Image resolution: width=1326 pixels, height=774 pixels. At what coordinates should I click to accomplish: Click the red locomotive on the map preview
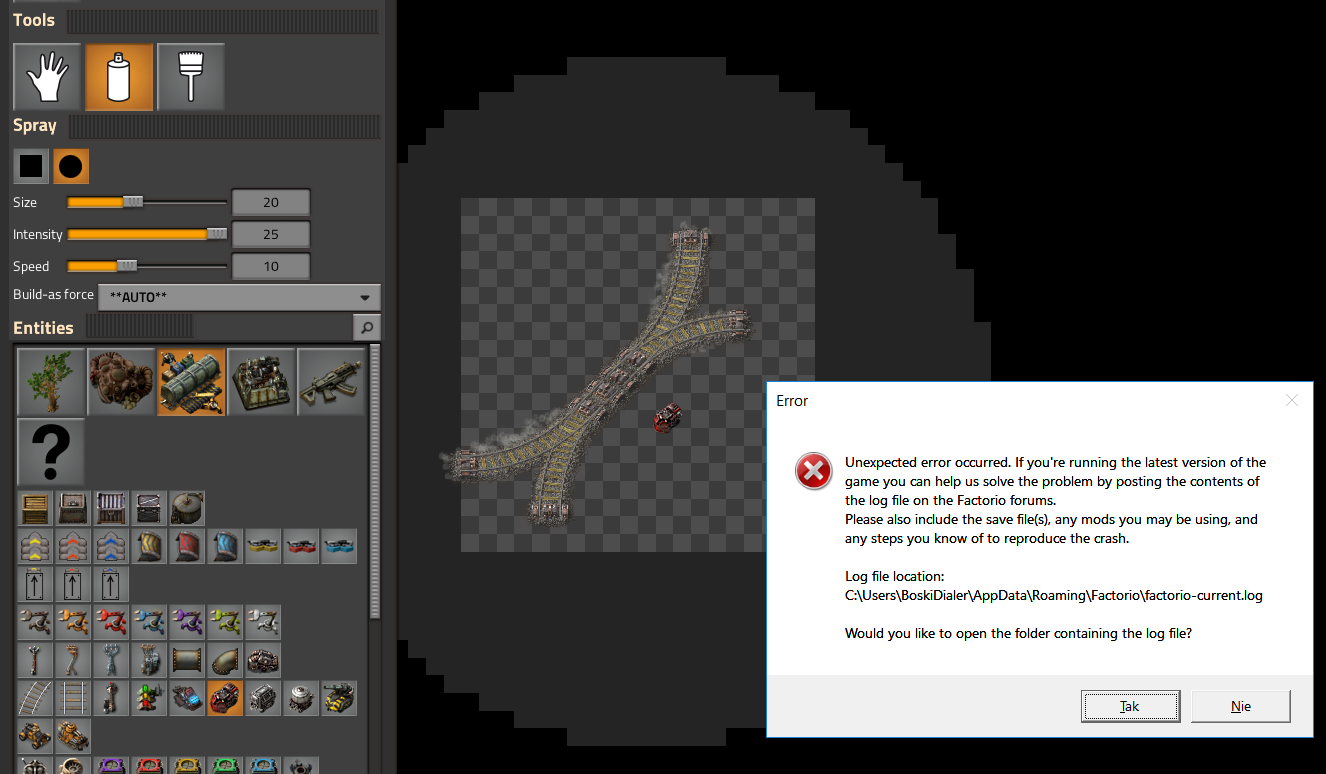(668, 418)
